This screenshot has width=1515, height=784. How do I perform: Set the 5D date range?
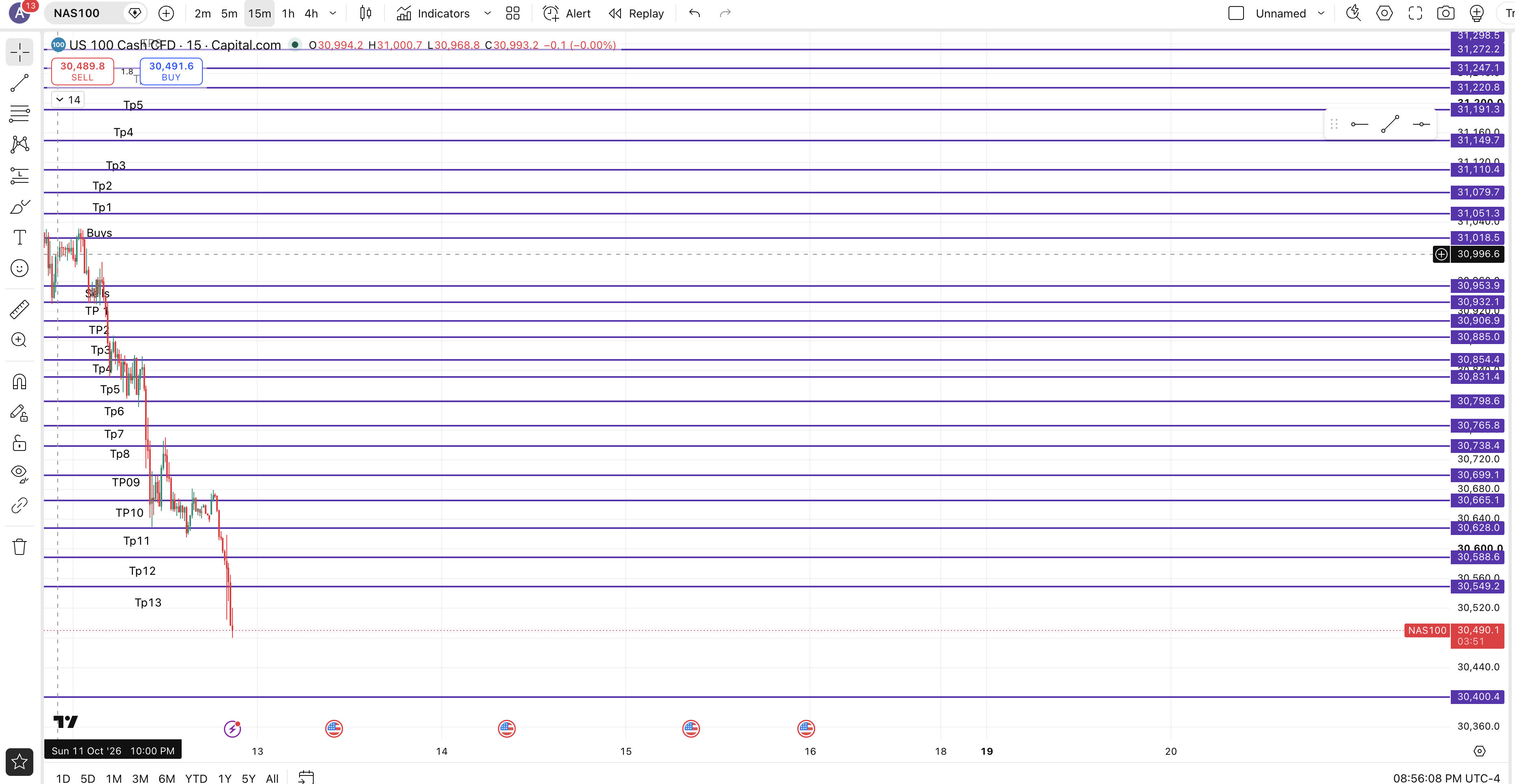point(88,778)
